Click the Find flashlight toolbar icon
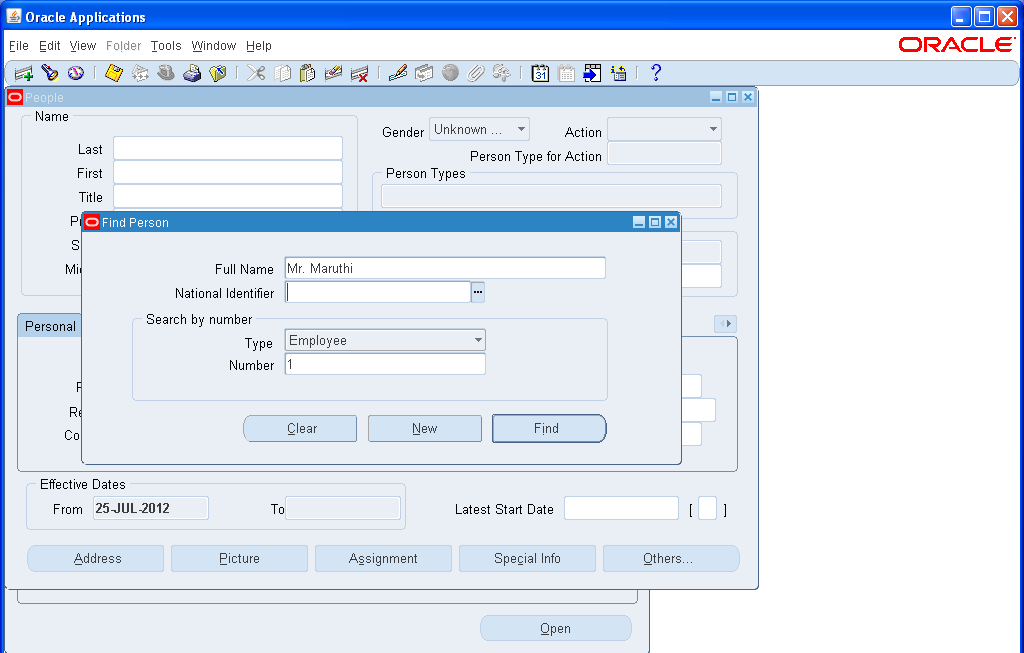1024x653 pixels. point(50,73)
